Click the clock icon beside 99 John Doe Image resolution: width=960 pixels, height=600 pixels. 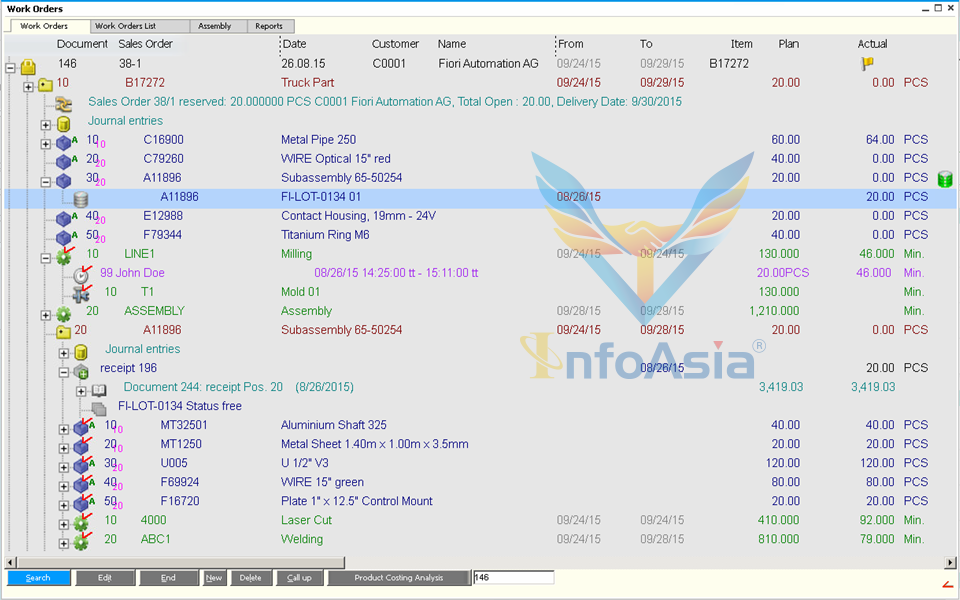(81, 276)
